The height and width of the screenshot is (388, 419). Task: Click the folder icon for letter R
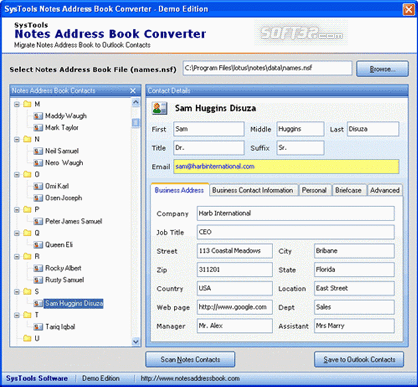(27, 257)
